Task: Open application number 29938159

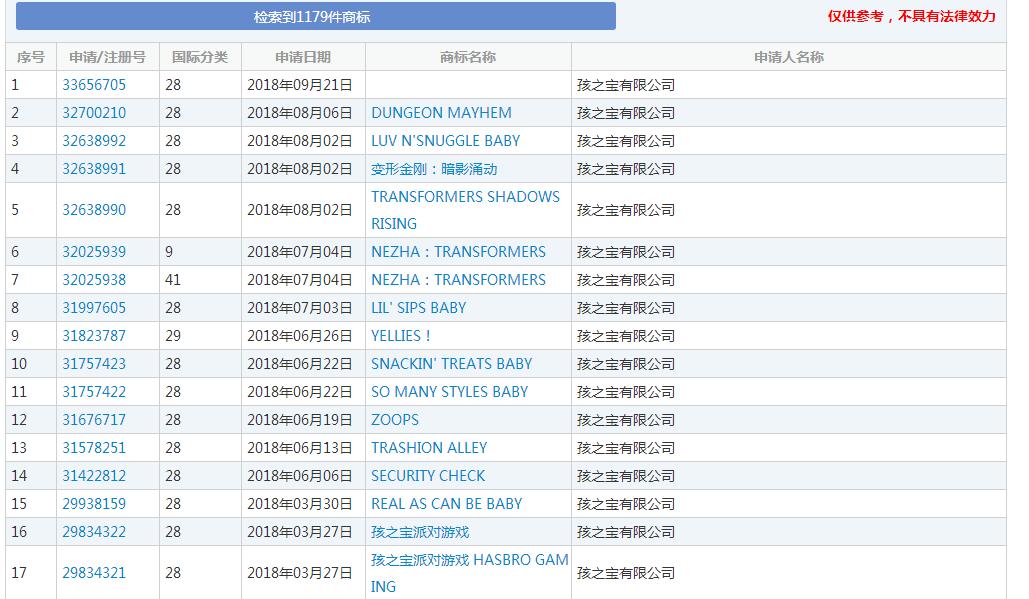Action: (x=94, y=504)
